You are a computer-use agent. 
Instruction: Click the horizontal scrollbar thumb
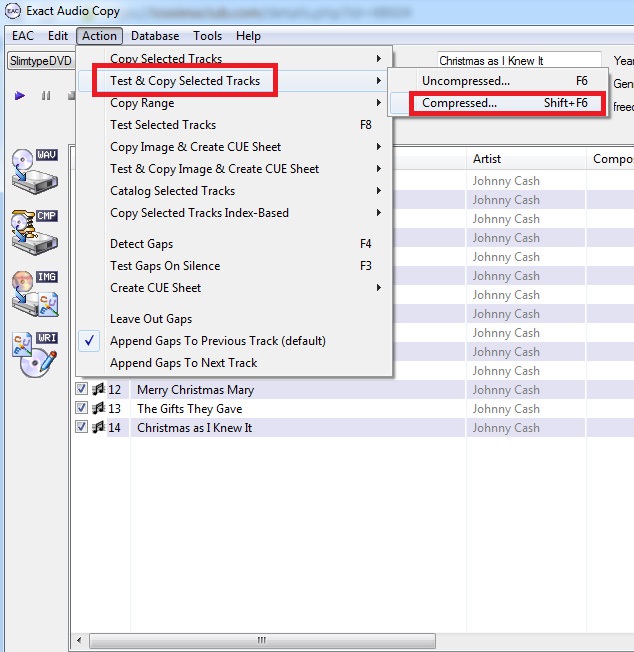pyautogui.click(x=262, y=640)
